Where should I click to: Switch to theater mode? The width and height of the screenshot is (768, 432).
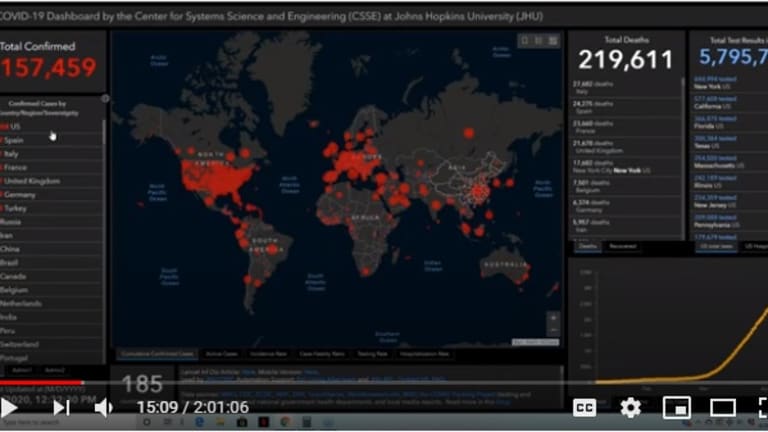tap(723, 408)
